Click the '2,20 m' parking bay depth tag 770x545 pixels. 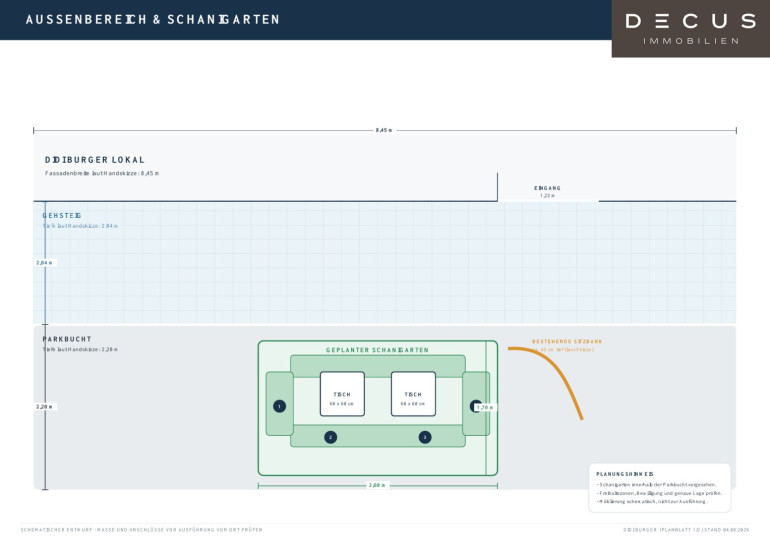(x=45, y=407)
